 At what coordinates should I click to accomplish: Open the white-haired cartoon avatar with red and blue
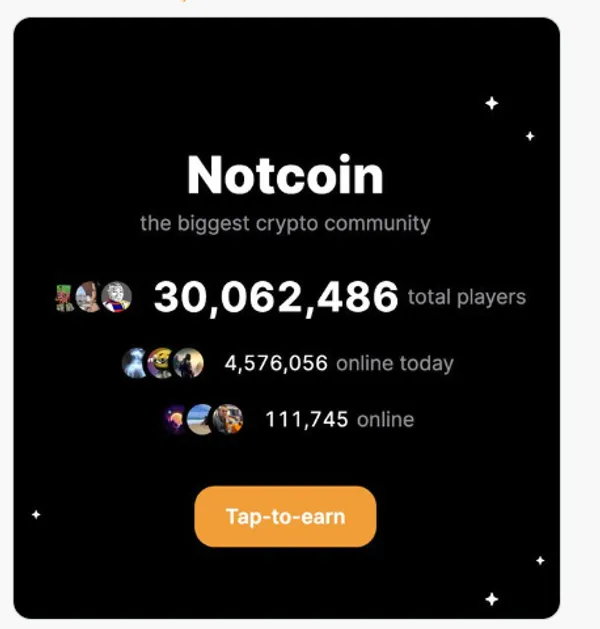click(x=118, y=297)
